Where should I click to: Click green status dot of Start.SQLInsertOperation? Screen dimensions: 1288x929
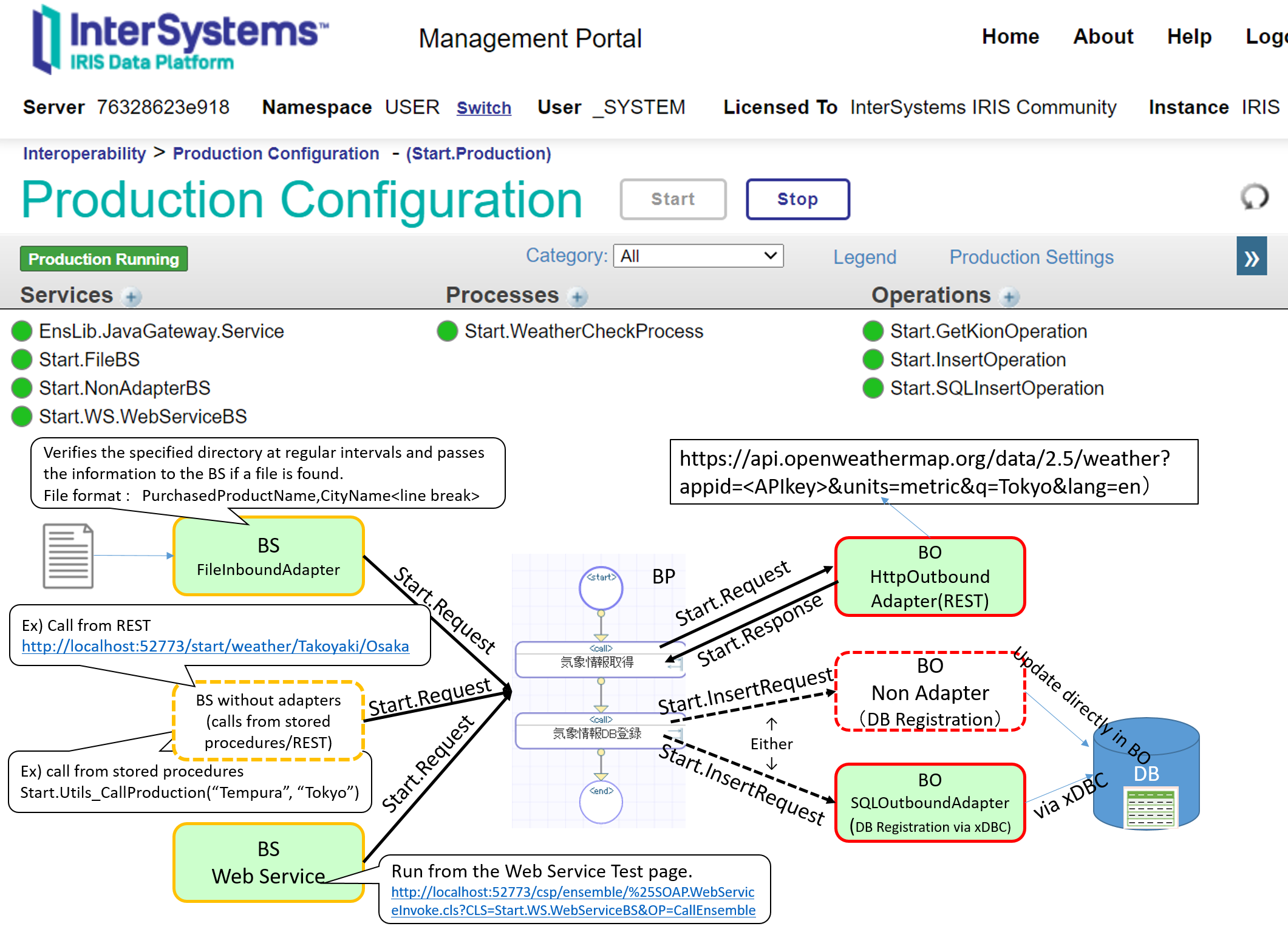click(x=873, y=388)
